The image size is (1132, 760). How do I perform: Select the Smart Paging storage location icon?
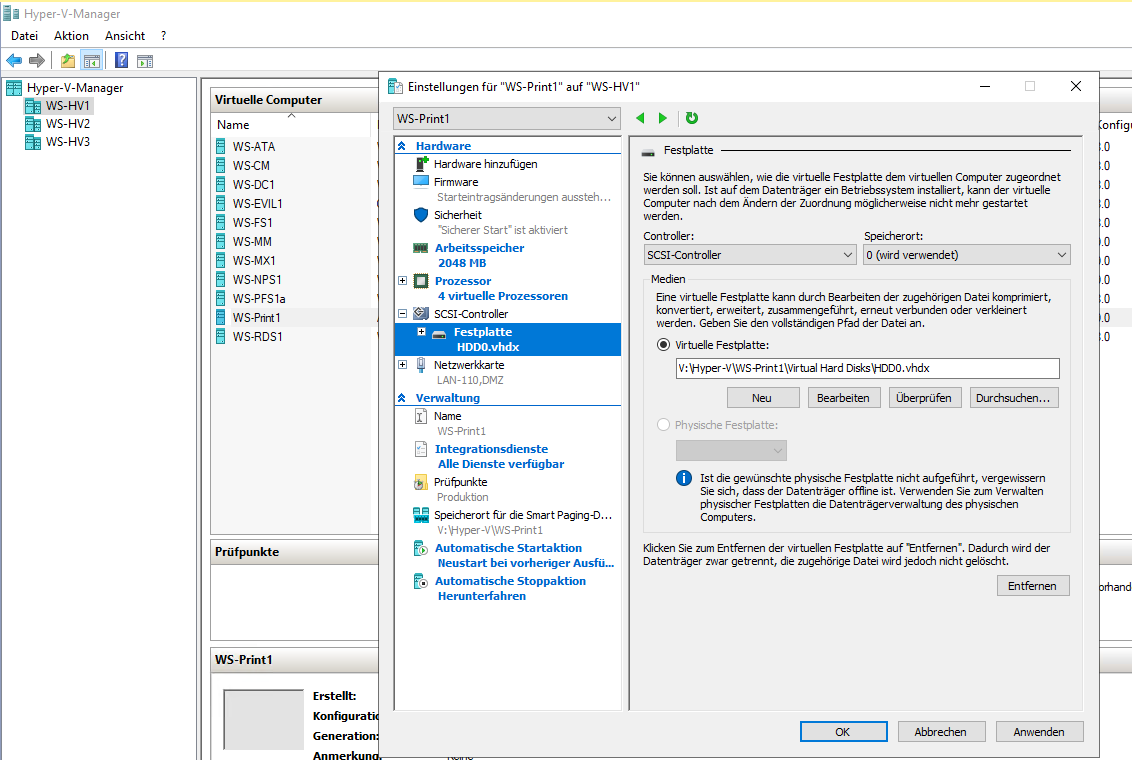point(421,515)
